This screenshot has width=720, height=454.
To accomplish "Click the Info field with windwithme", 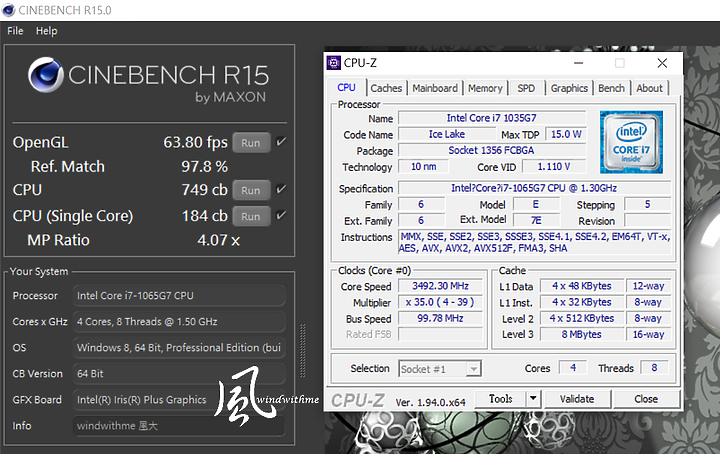I will coord(179,426).
